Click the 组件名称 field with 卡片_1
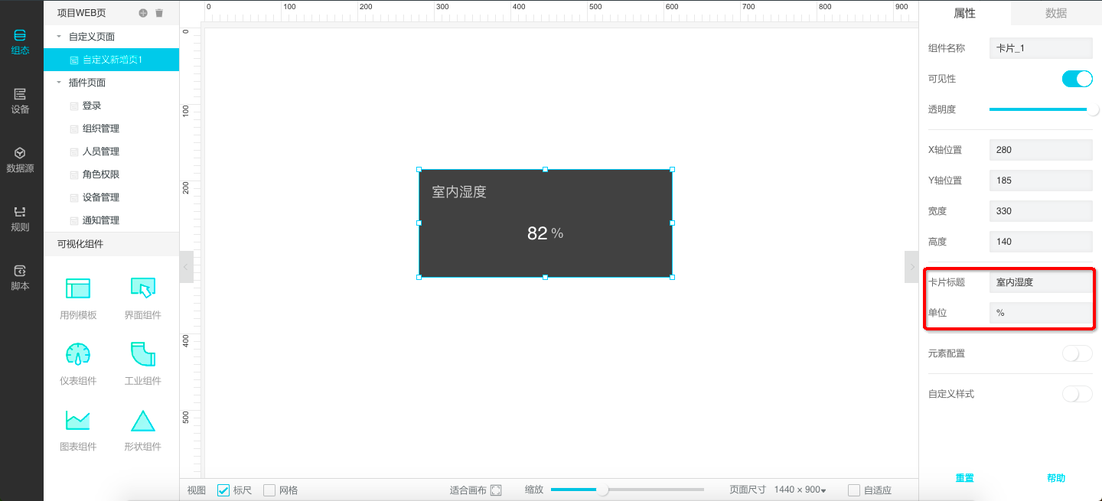Viewport: 1102px width, 501px height. (x=1041, y=48)
